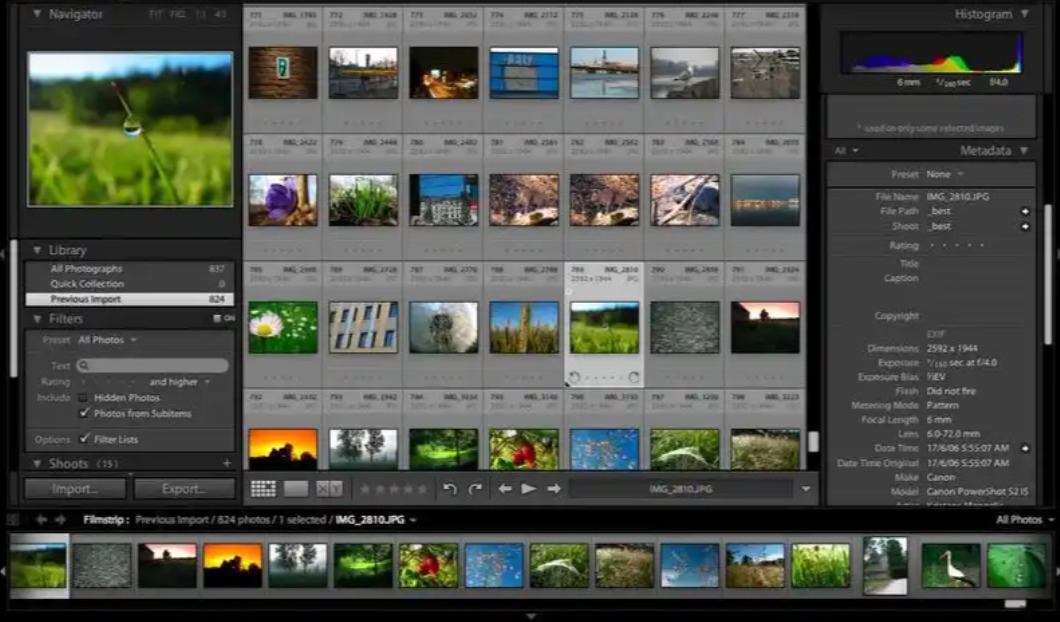Uncheck Photos from Subitems
Image resolution: width=1060 pixels, height=622 pixels.
pos(84,413)
